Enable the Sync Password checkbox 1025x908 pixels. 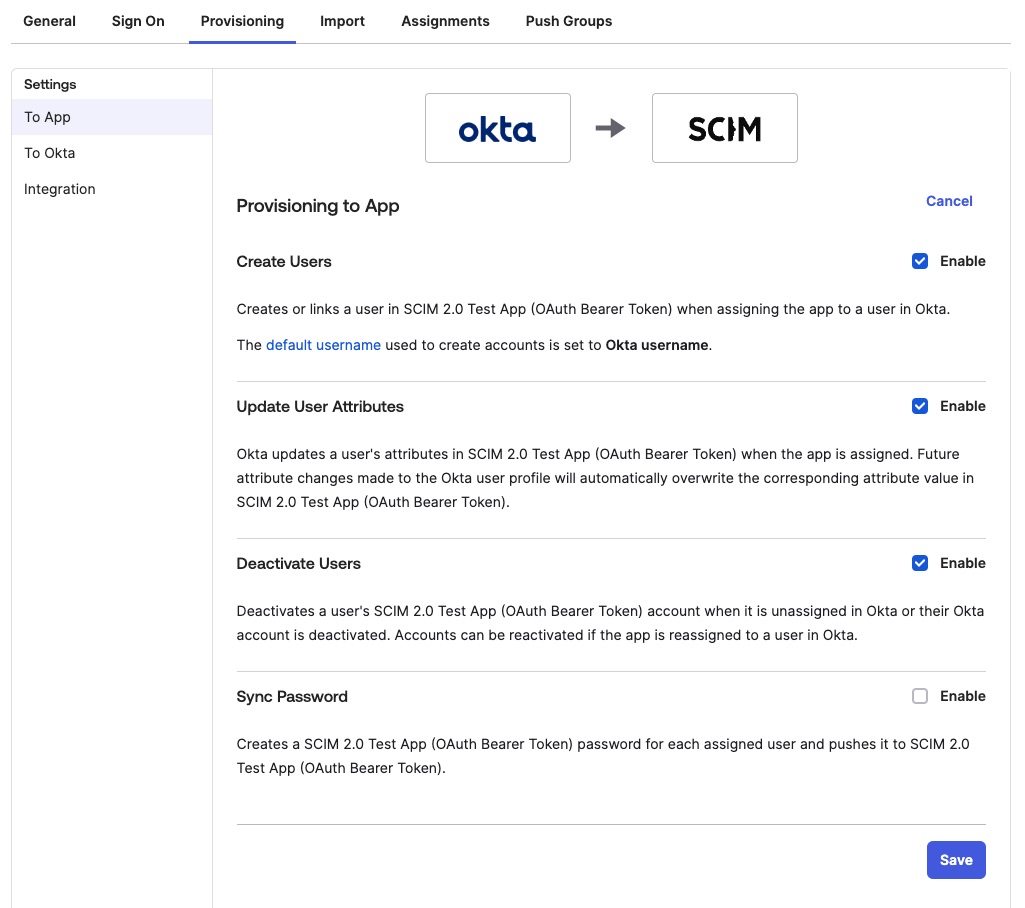[x=920, y=696]
